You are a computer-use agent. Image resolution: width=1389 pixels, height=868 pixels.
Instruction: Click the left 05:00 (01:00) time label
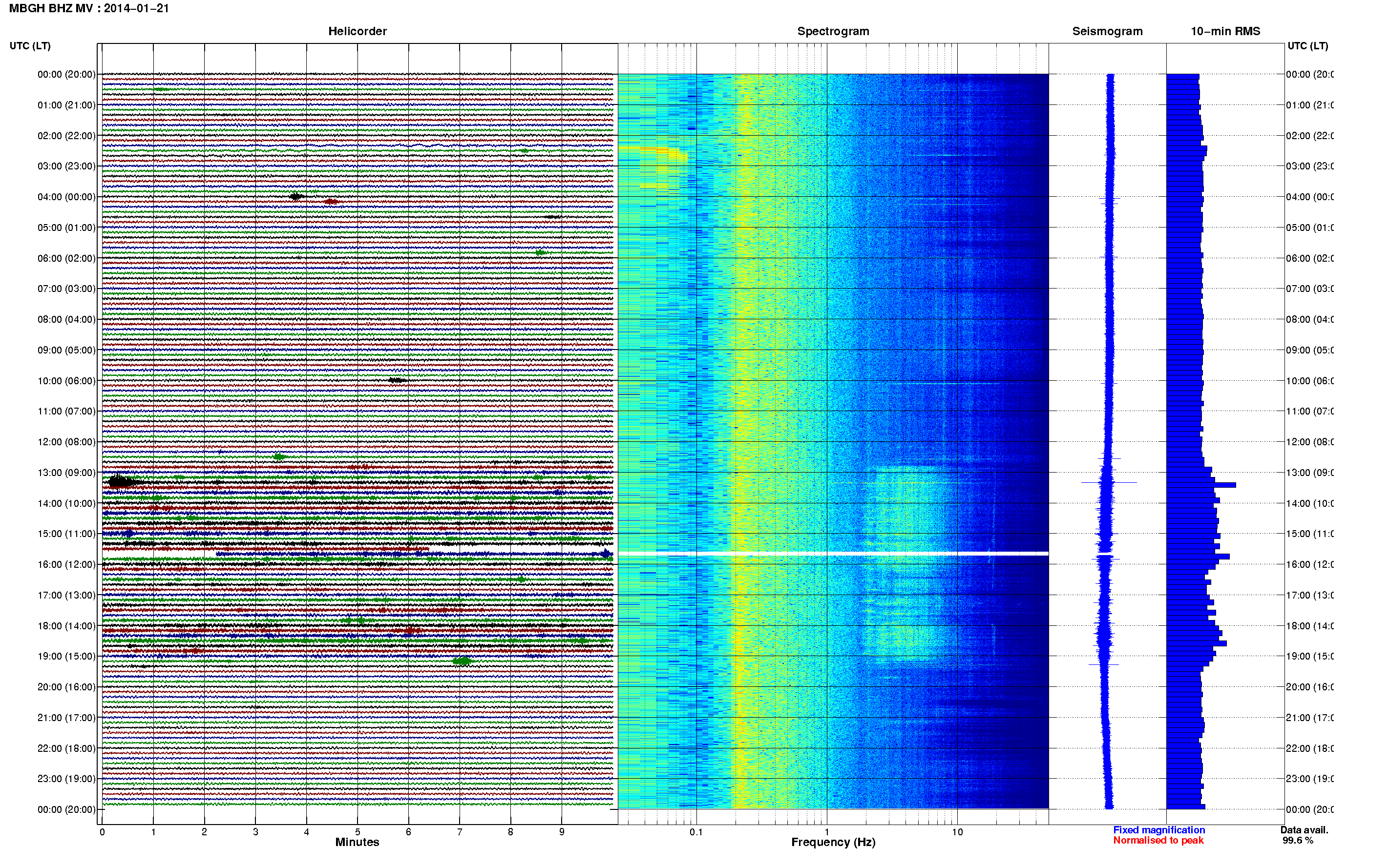[x=66, y=227]
